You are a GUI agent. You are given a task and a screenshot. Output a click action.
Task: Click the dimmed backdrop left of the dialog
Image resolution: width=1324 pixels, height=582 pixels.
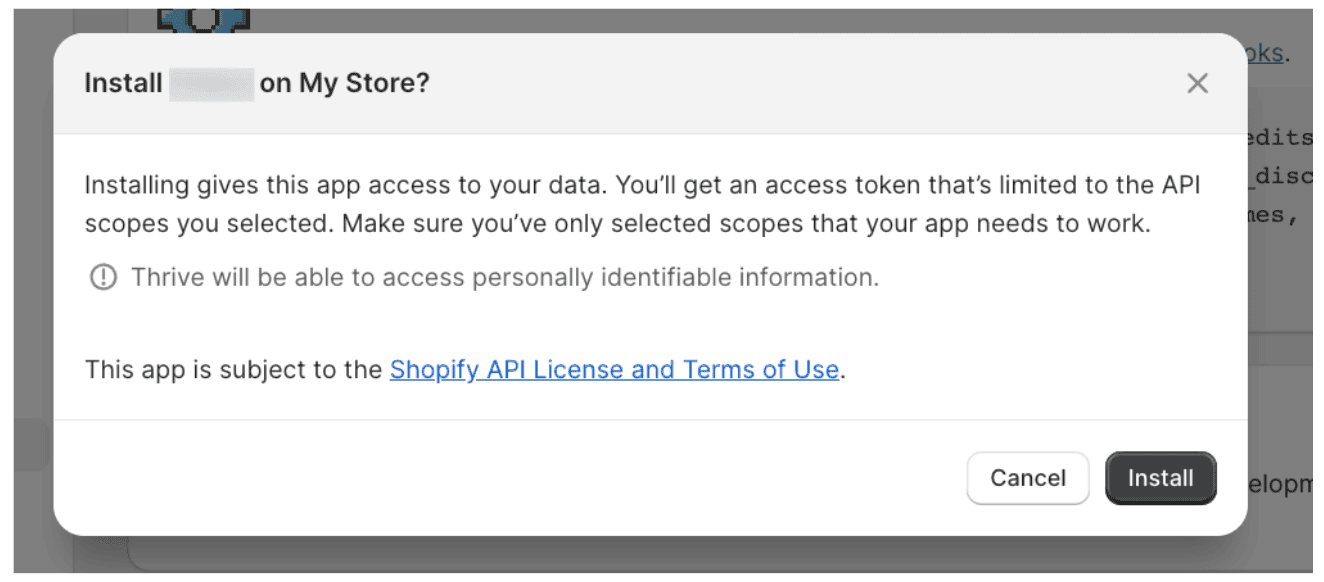coord(30,300)
